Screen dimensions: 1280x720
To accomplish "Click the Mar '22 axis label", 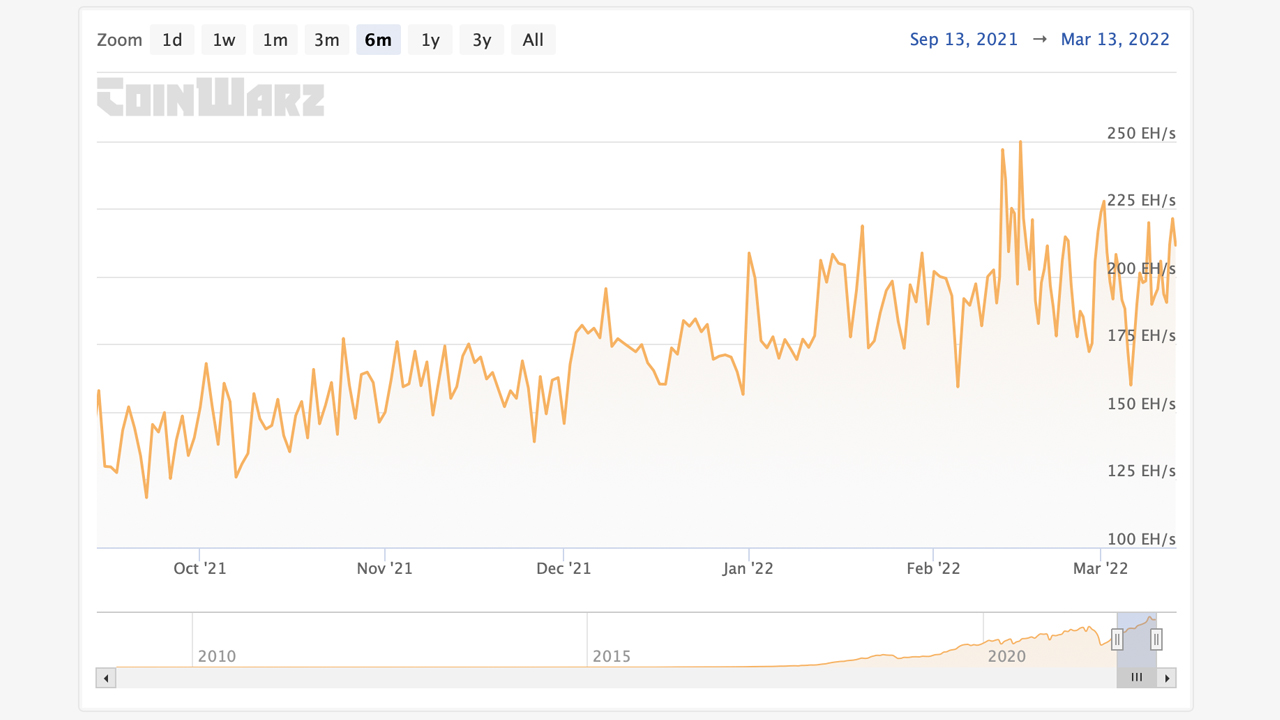I will (x=1101, y=569).
